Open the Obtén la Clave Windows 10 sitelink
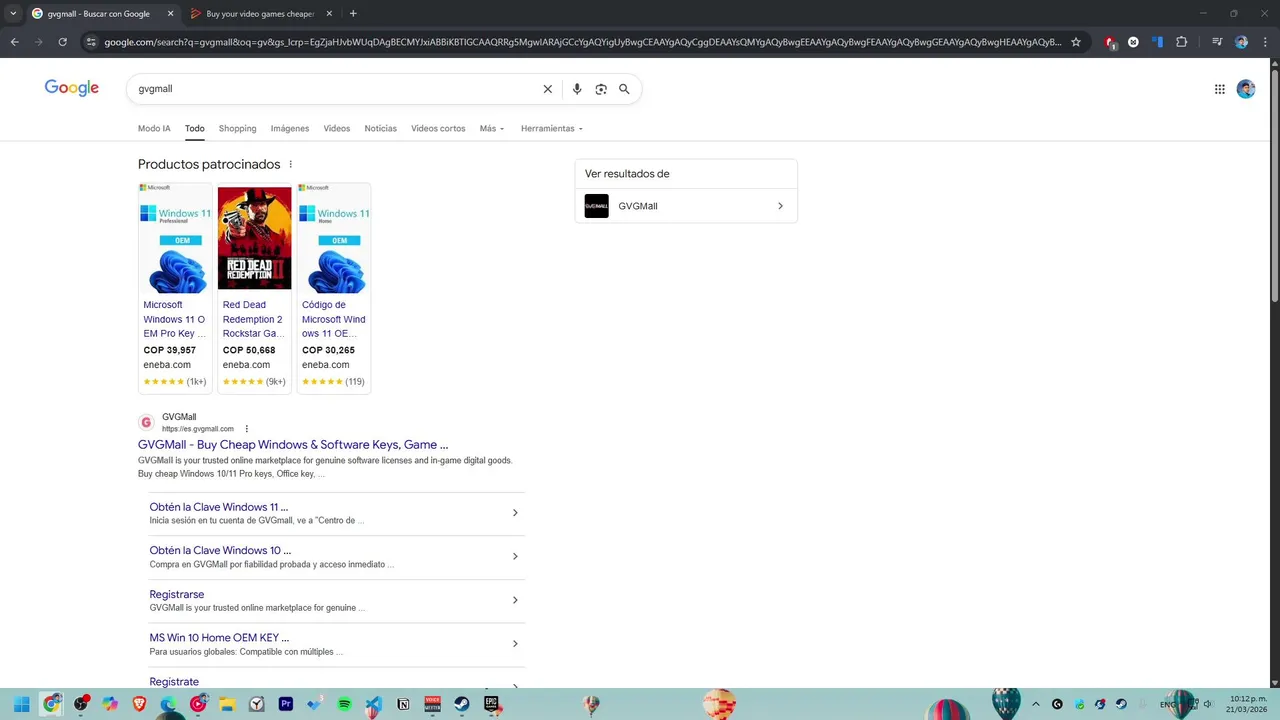Image resolution: width=1280 pixels, height=720 pixels. (x=220, y=551)
